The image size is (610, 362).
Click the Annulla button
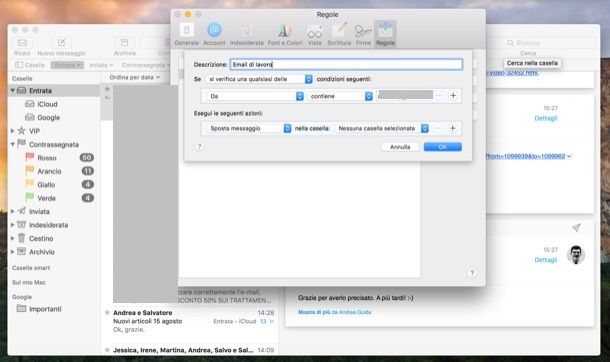tap(400, 147)
